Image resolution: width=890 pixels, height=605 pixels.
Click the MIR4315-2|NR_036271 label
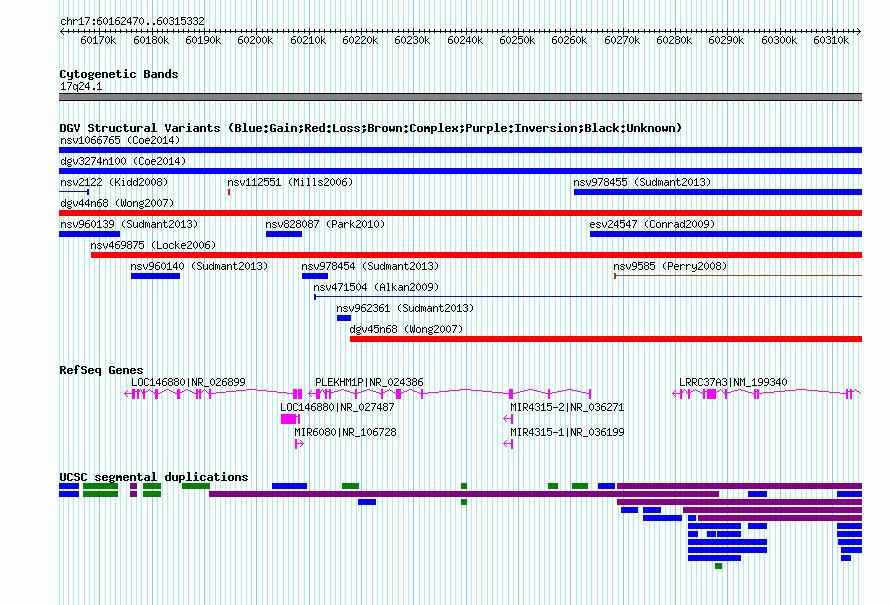click(x=567, y=407)
